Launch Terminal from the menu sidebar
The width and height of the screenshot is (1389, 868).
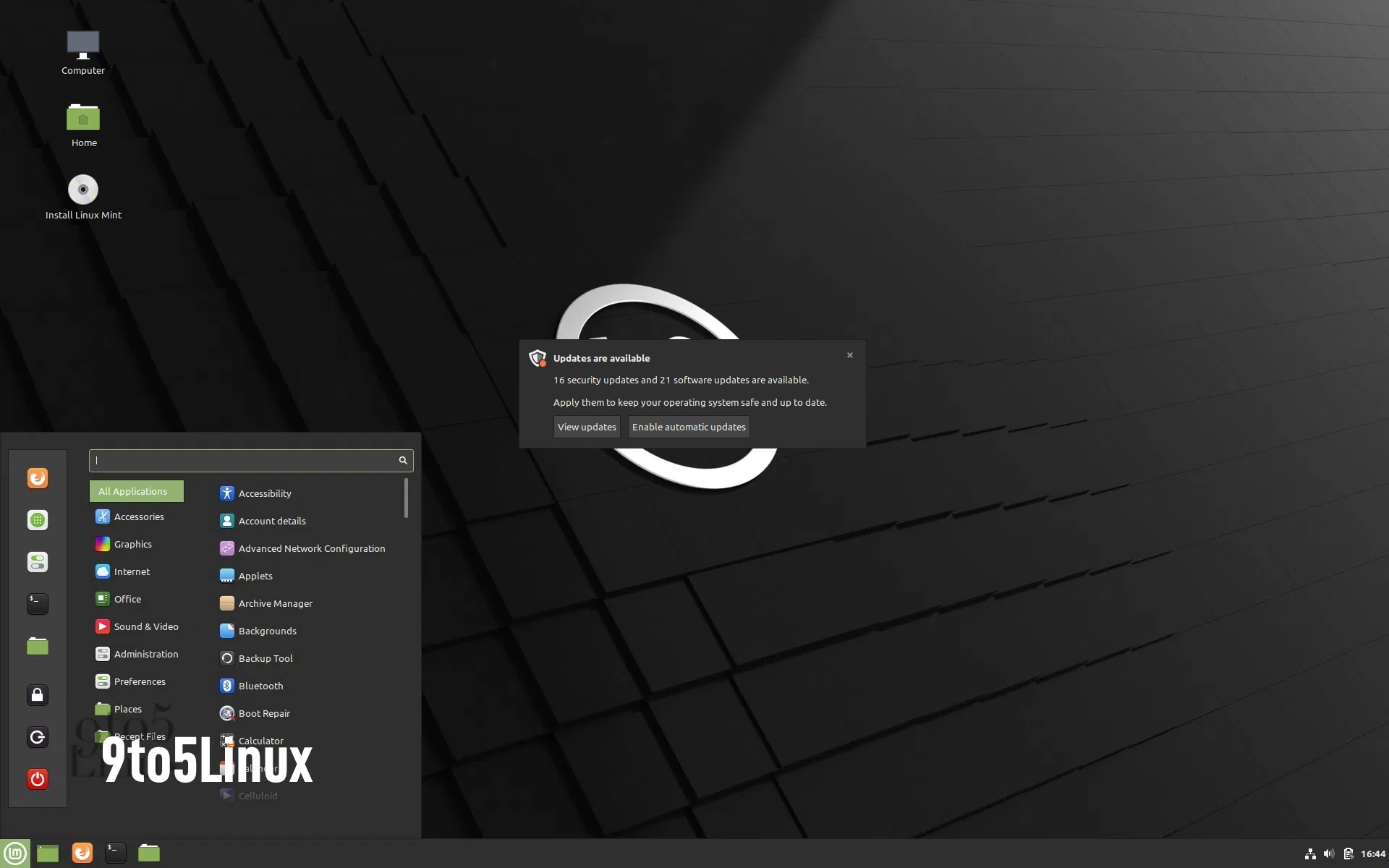click(37, 604)
